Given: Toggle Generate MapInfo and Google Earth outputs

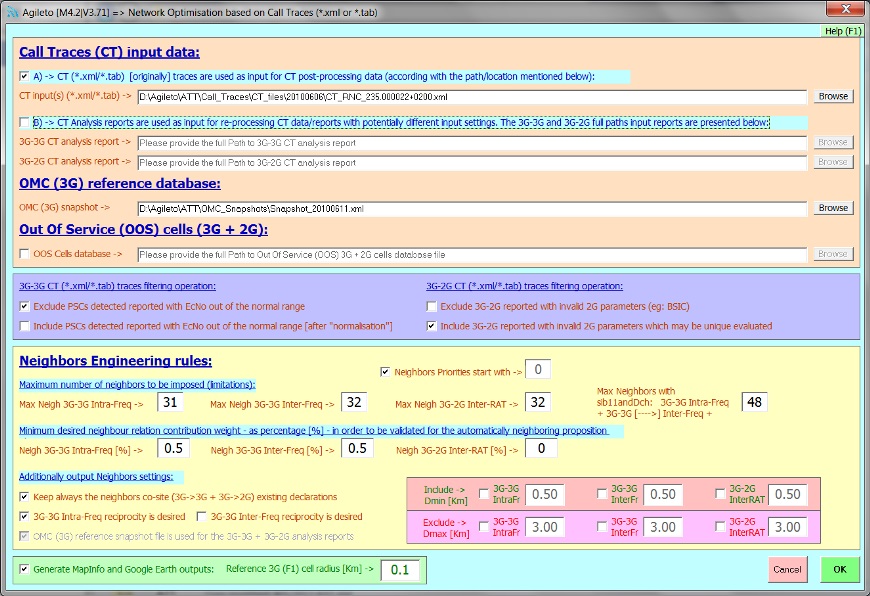Looking at the screenshot, I should 25,569.
